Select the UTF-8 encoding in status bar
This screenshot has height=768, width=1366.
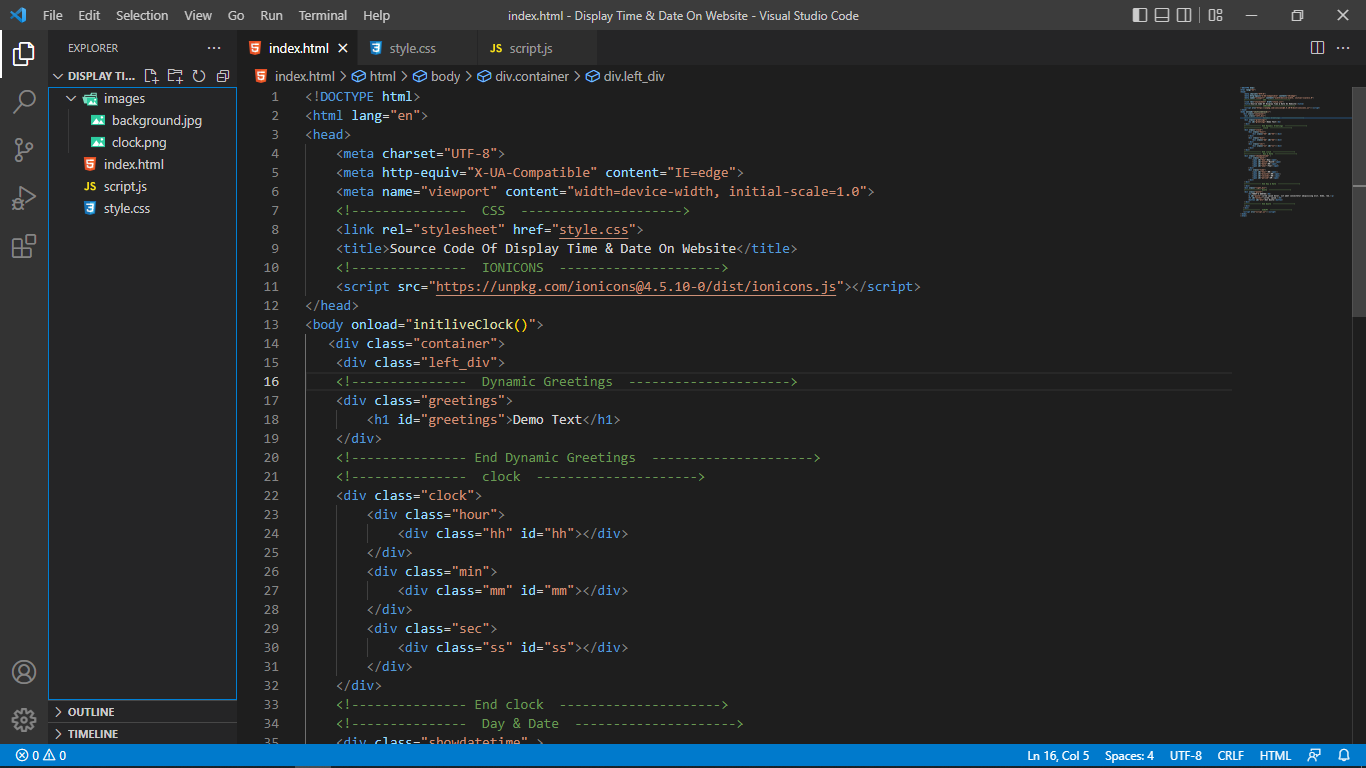point(1185,755)
